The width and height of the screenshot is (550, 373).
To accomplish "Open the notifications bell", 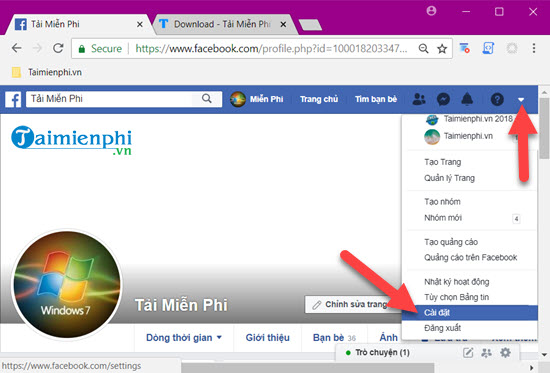I will 467,99.
